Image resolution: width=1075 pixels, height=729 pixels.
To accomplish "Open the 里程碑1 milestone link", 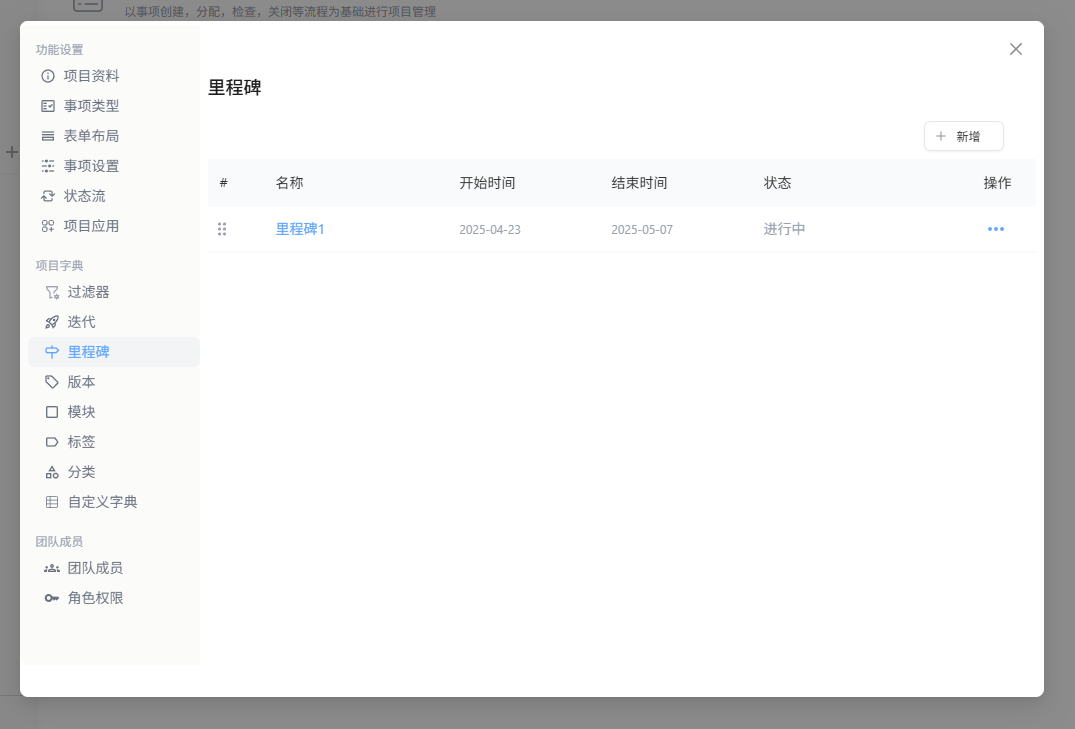I will pyautogui.click(x=300, y=229).
